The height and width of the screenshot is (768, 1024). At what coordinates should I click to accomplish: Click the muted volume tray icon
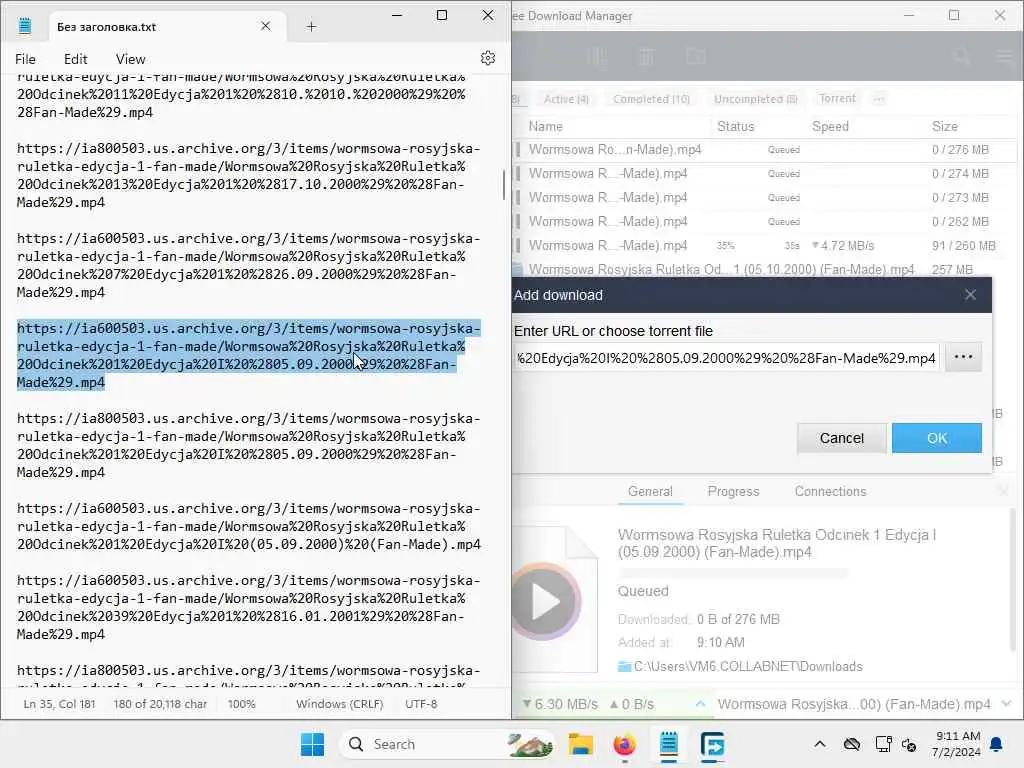click(909, 744)
